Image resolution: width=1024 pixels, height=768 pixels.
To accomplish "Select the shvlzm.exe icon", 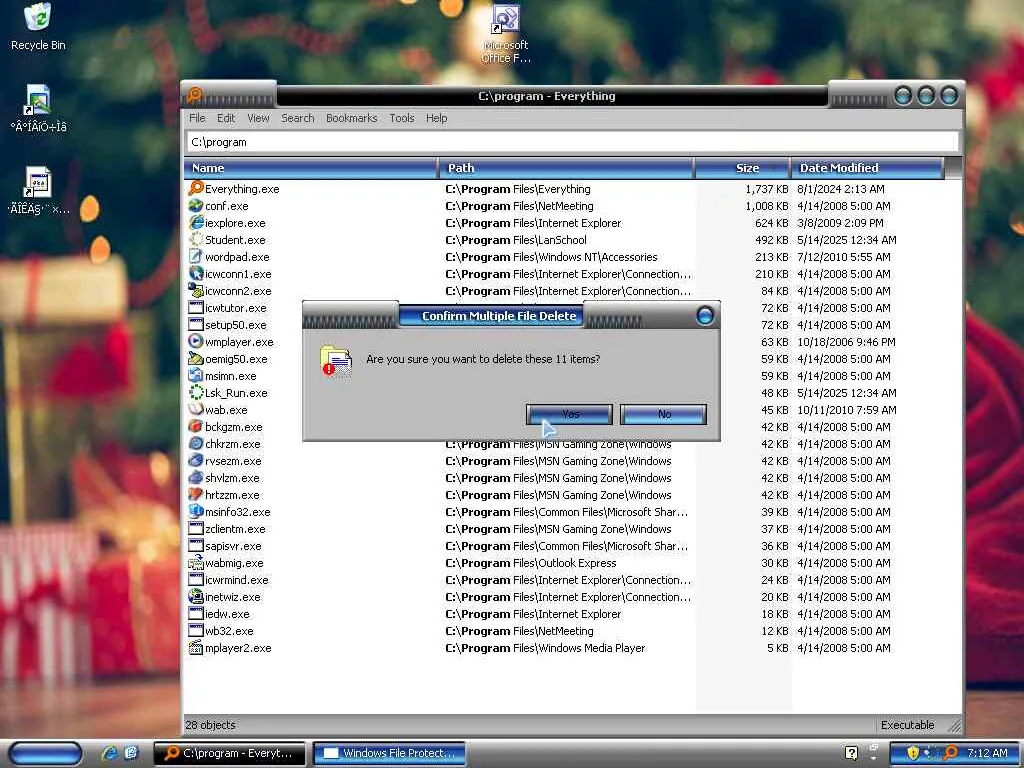I will [196, 477].
